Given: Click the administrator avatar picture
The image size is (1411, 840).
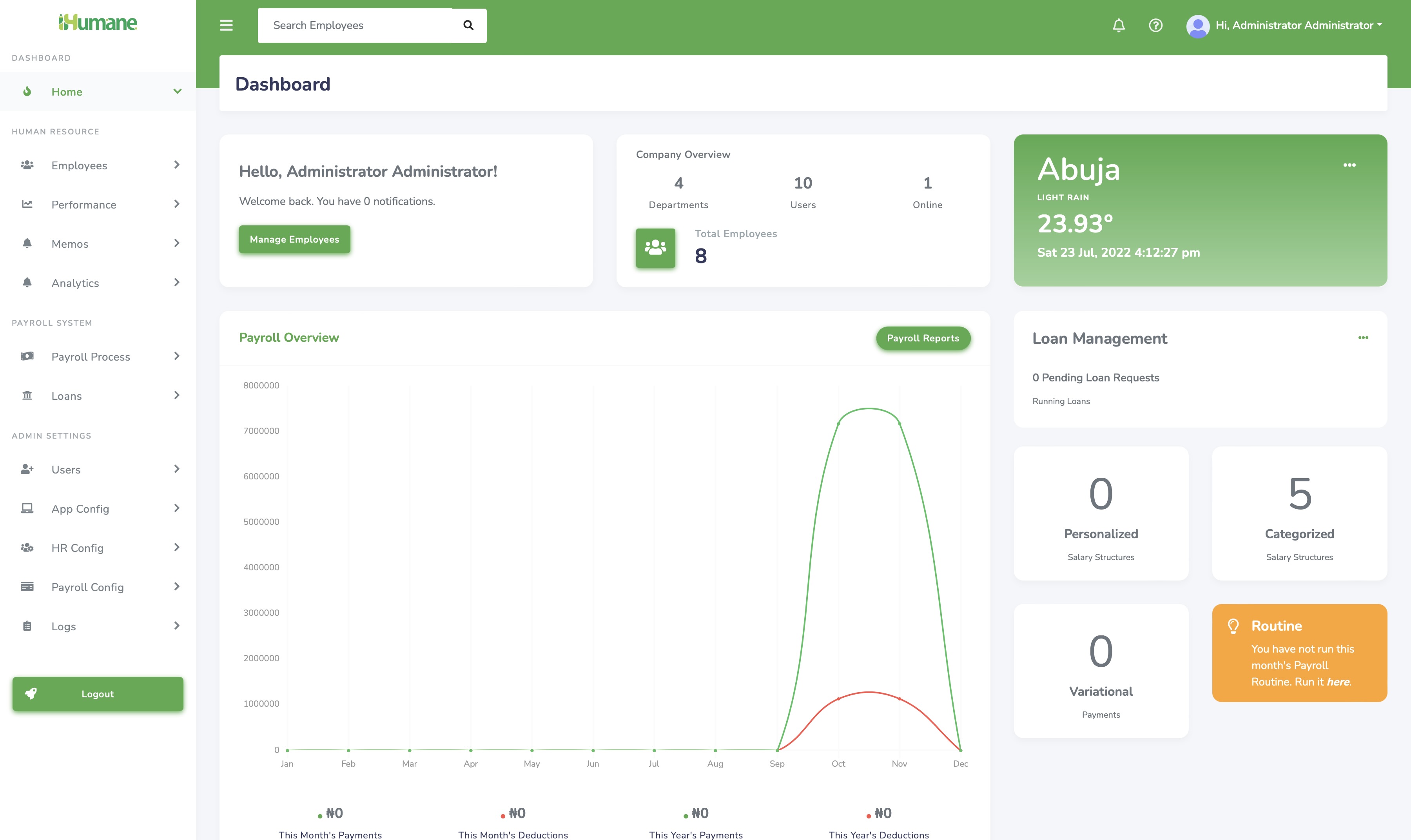Looking at the screenshot, I should [x=1197, y=26].
